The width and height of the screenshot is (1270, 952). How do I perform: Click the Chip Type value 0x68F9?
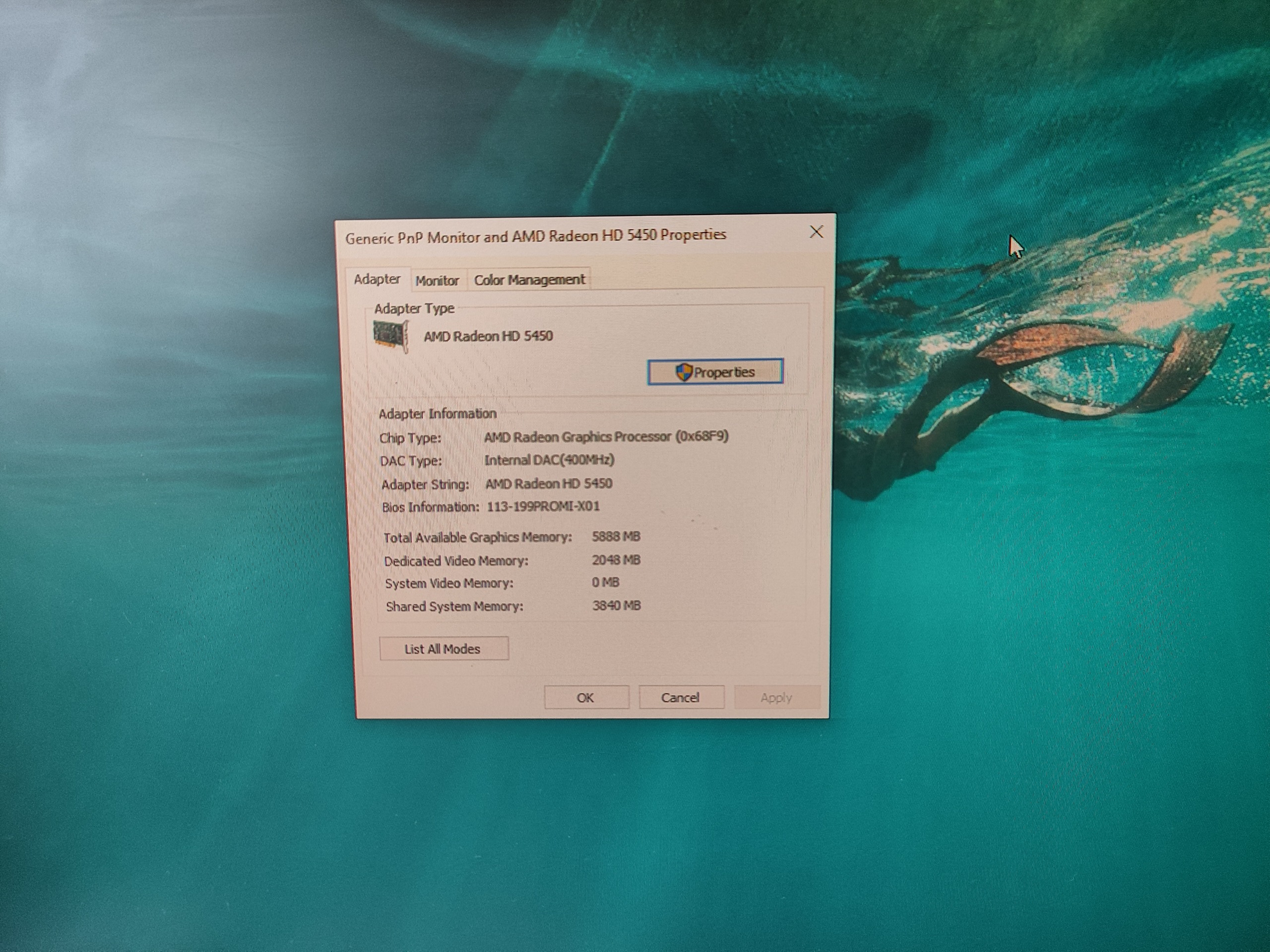tap(701, 436)
